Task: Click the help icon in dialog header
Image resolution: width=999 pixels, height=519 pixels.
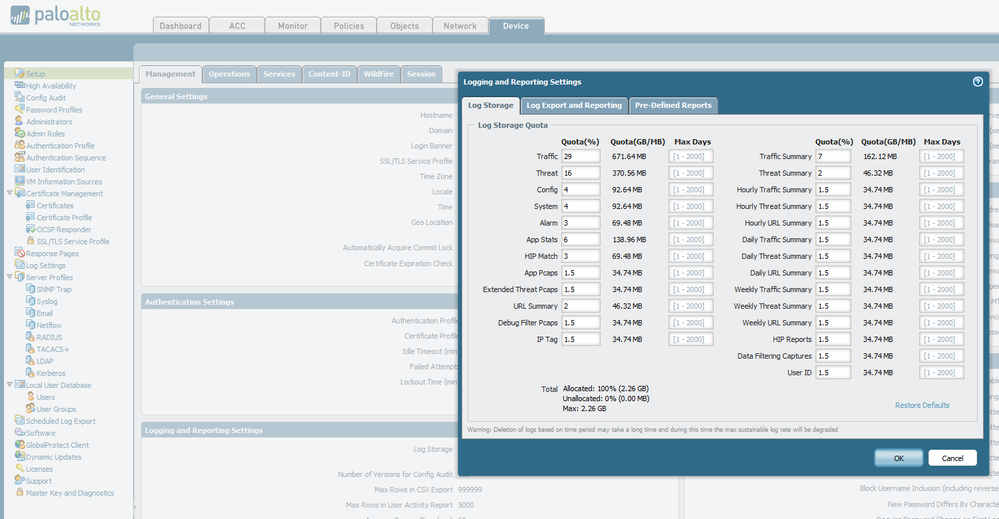Action: pos(977,82)
